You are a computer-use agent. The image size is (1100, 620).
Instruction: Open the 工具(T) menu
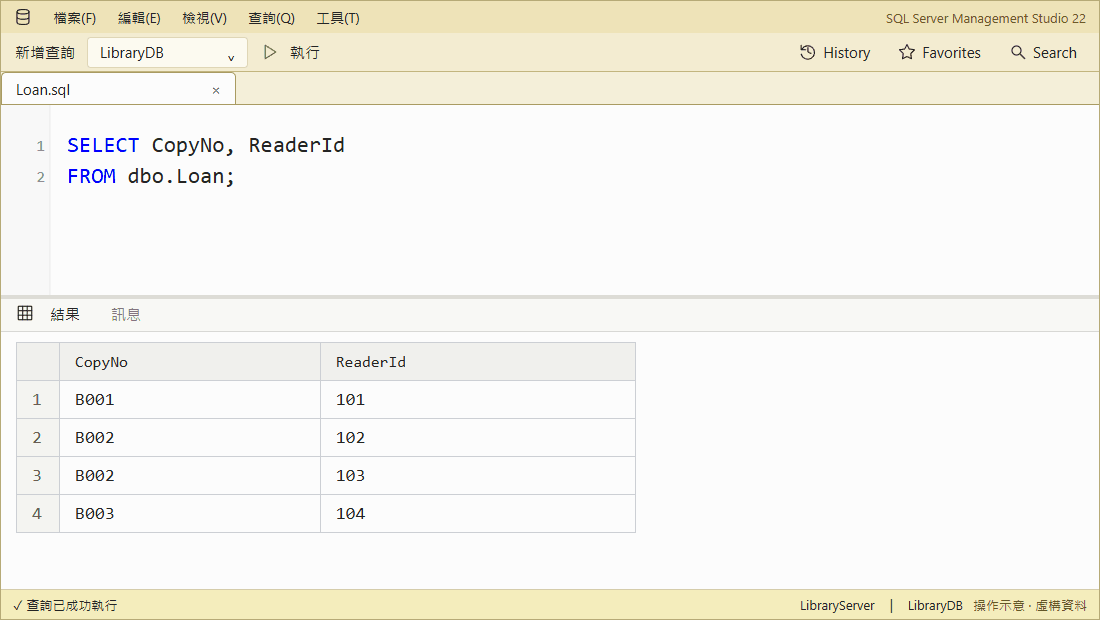pyautogui.click(x=337, y=18)
